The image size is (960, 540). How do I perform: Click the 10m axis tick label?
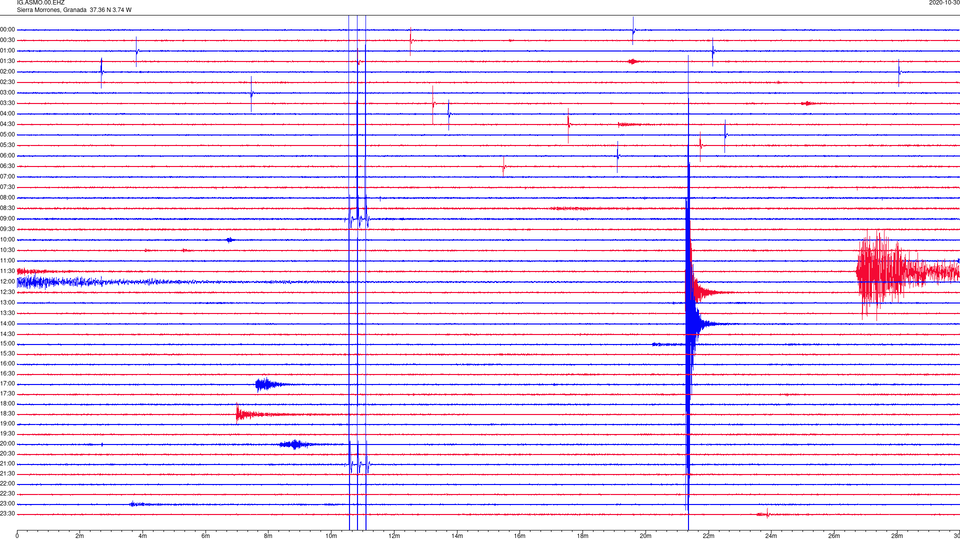pos(331,536)
